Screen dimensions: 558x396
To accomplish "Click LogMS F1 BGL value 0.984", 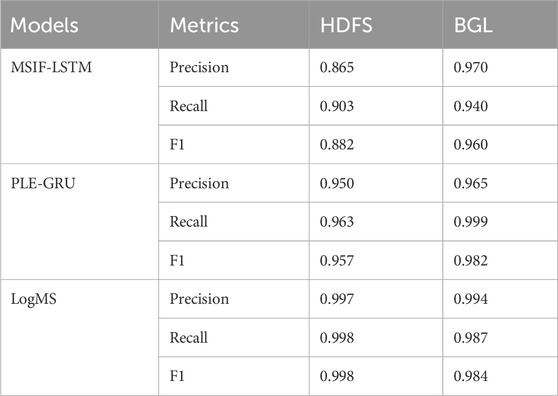I will coord(470,376).
